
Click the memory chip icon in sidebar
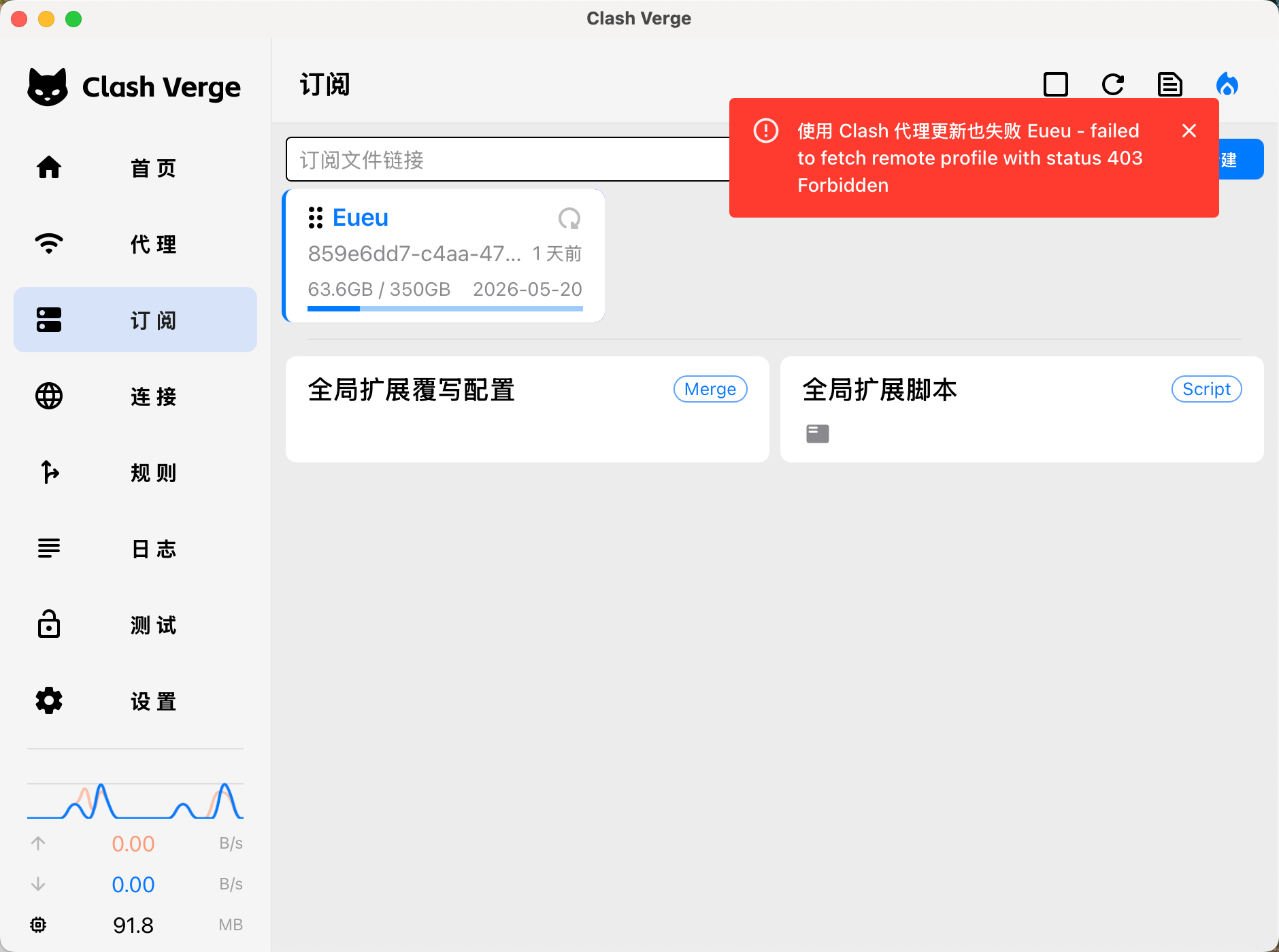38,925
